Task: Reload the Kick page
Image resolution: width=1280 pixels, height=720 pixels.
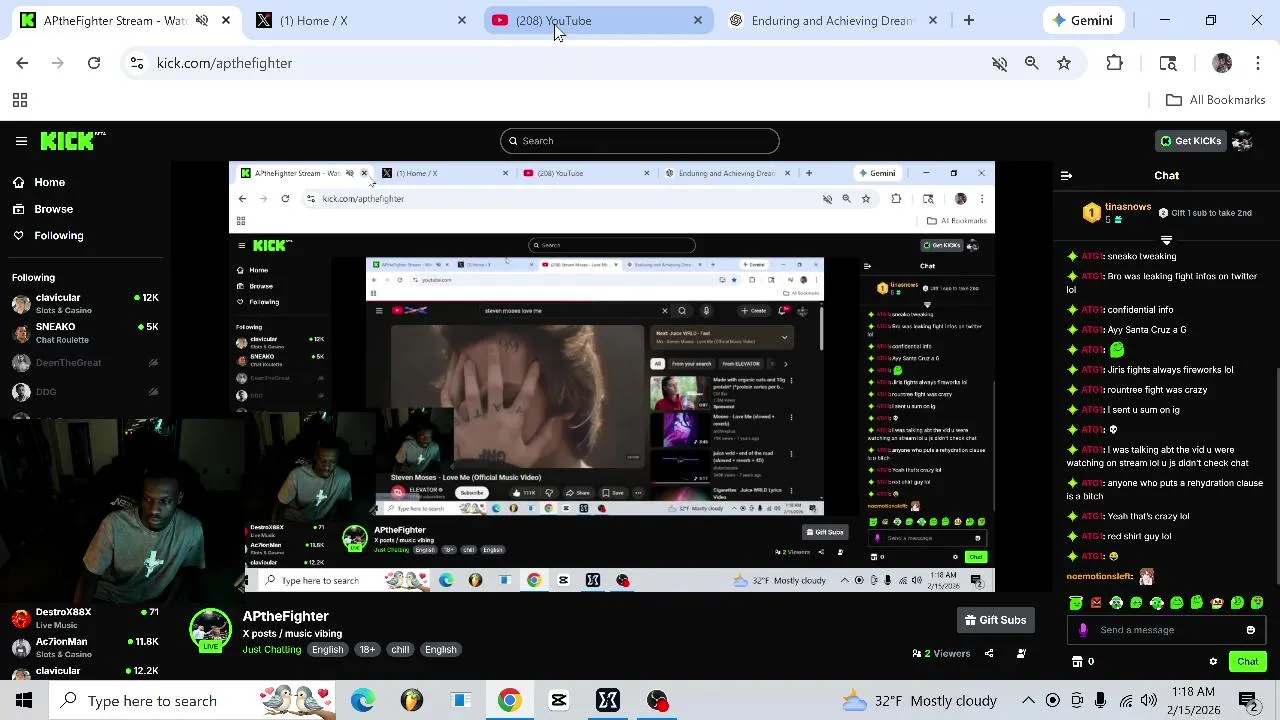Action: (x=94, y=63)
